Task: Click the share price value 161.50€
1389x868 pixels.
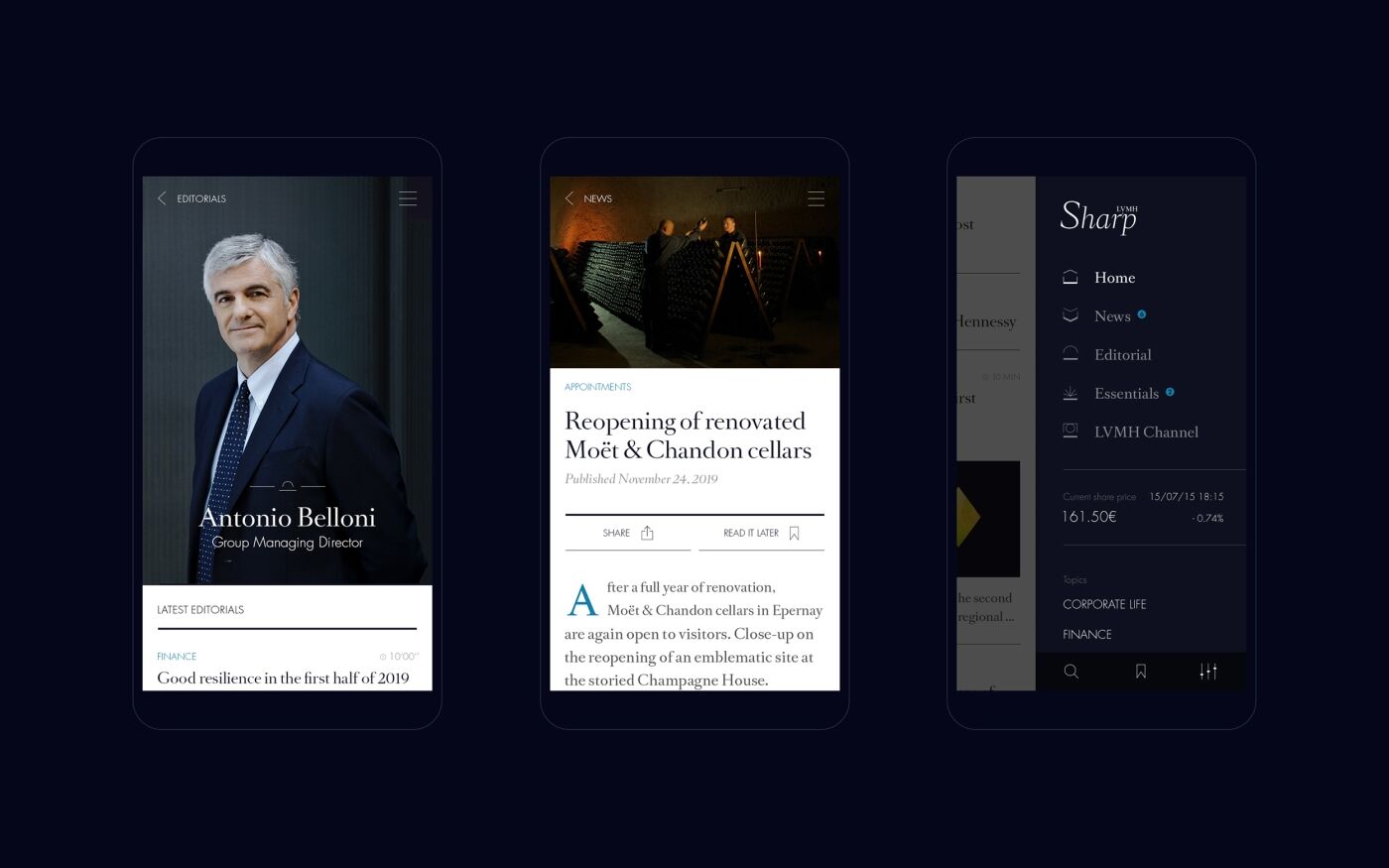Action: (1089, 517)
